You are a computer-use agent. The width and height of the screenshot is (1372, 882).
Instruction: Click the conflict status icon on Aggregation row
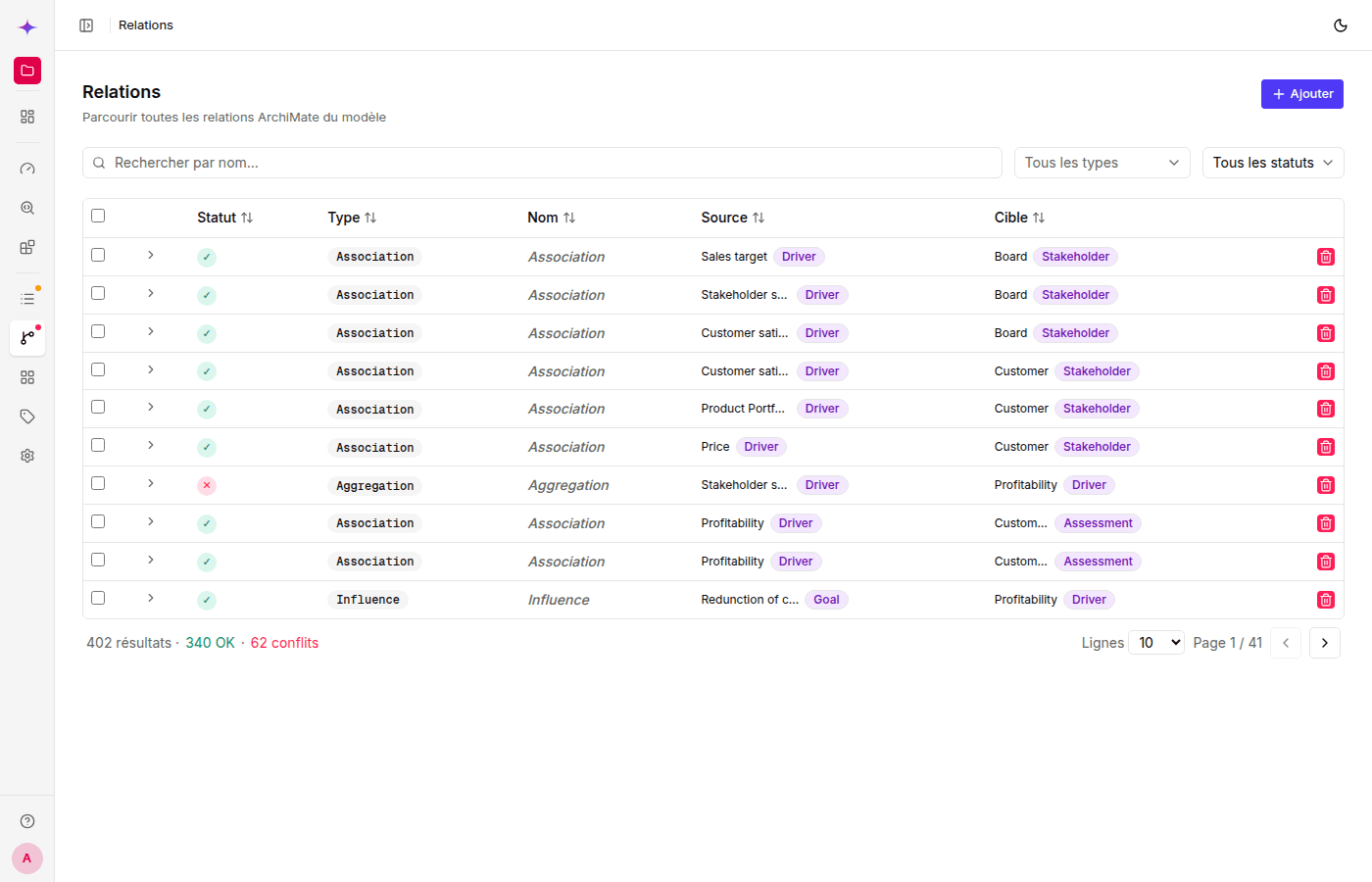point(207,485)
